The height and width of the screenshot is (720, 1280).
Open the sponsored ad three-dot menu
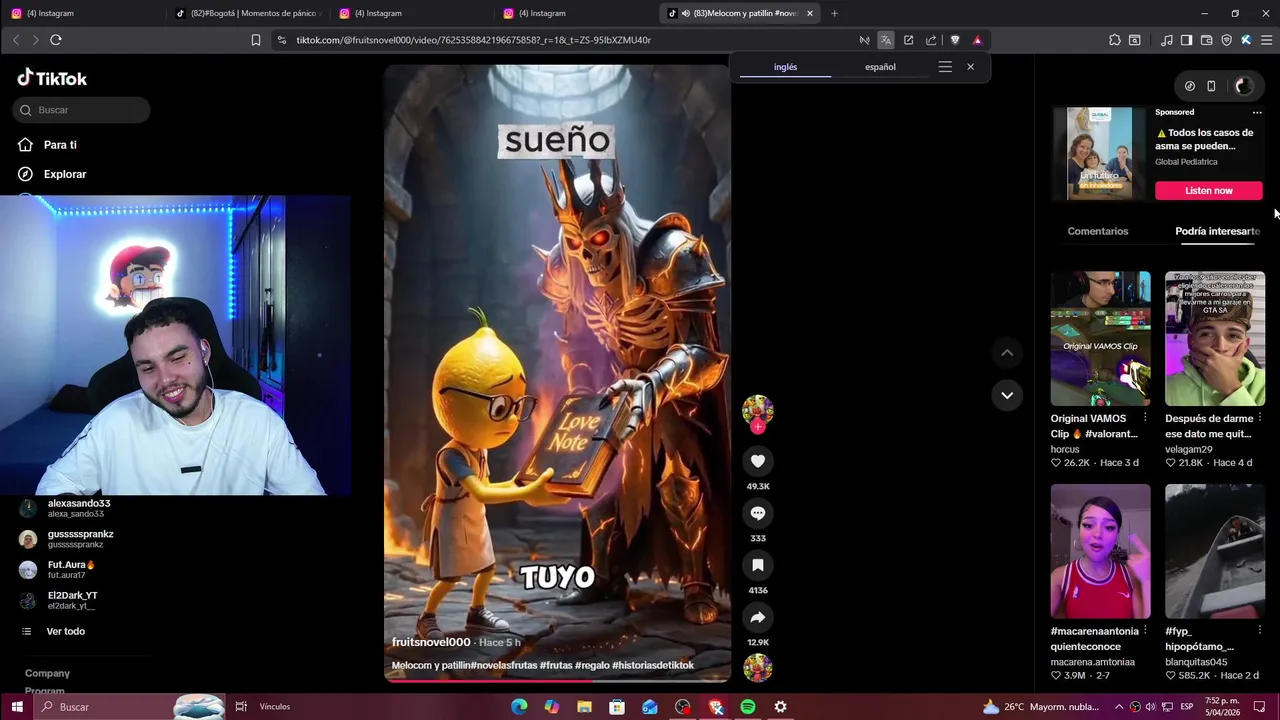1257,112
